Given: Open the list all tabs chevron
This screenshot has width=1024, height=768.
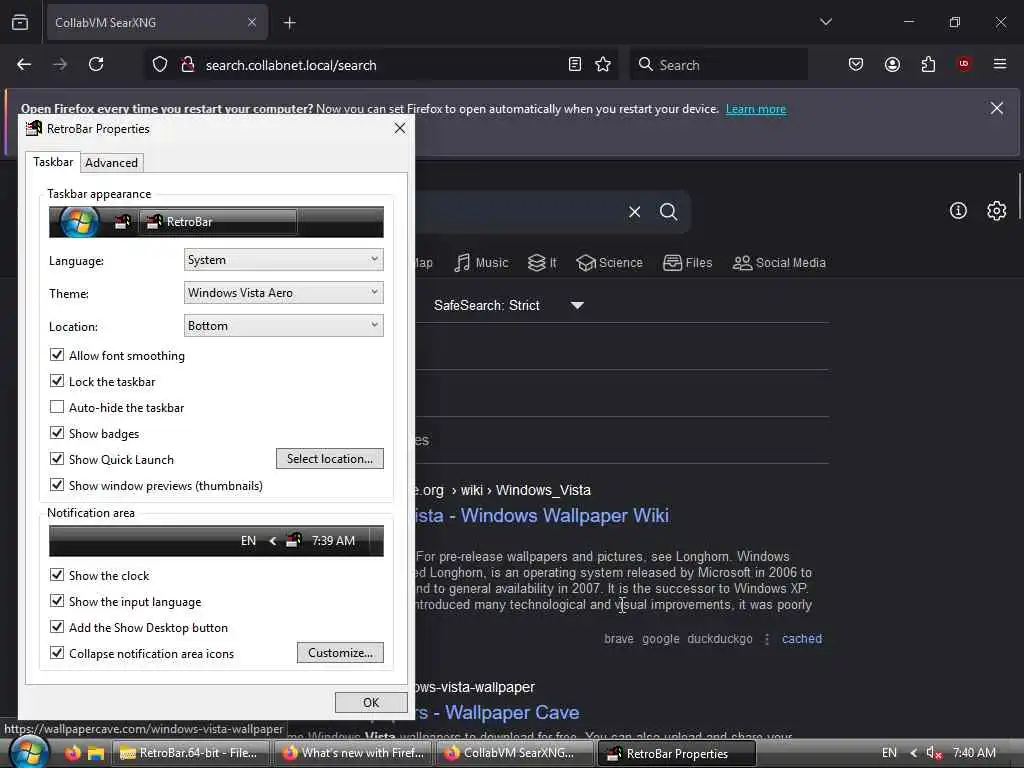Looking at the screenshot, I should (x=825, y=22).
